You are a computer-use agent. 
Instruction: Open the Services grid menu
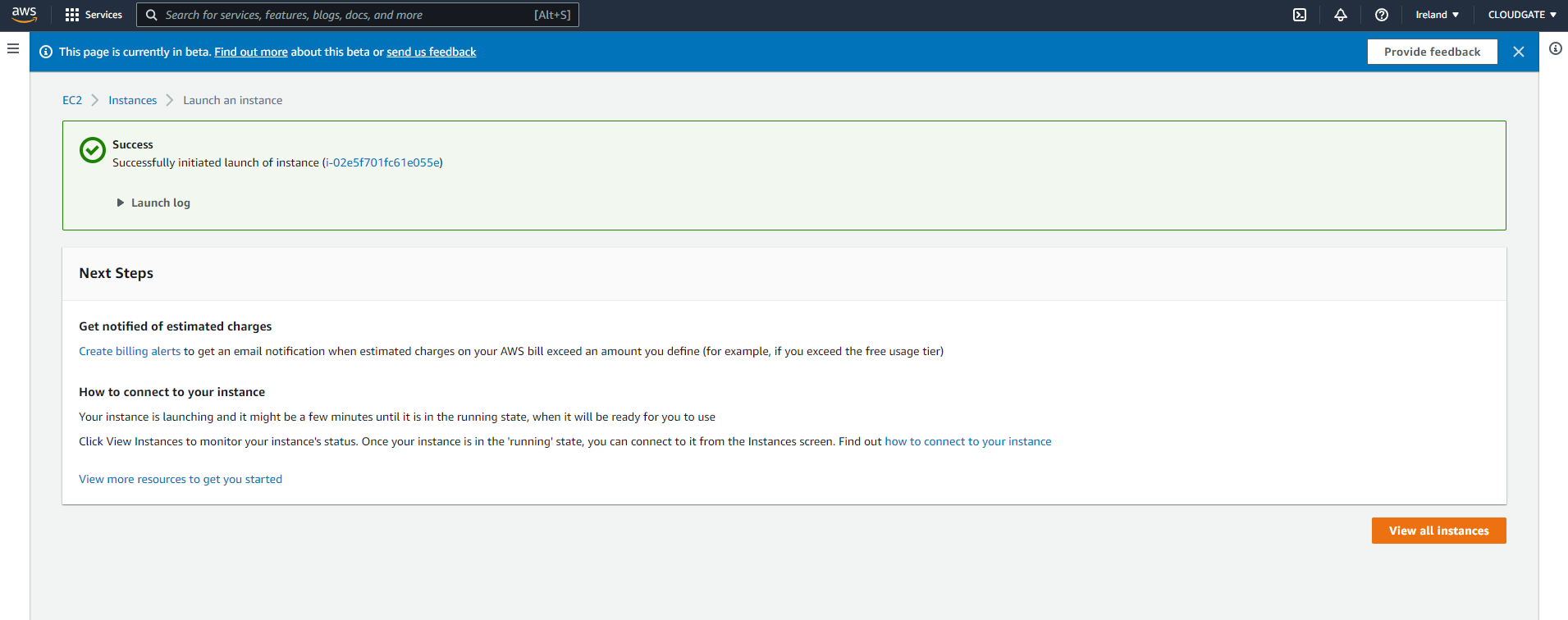[94, 15]
